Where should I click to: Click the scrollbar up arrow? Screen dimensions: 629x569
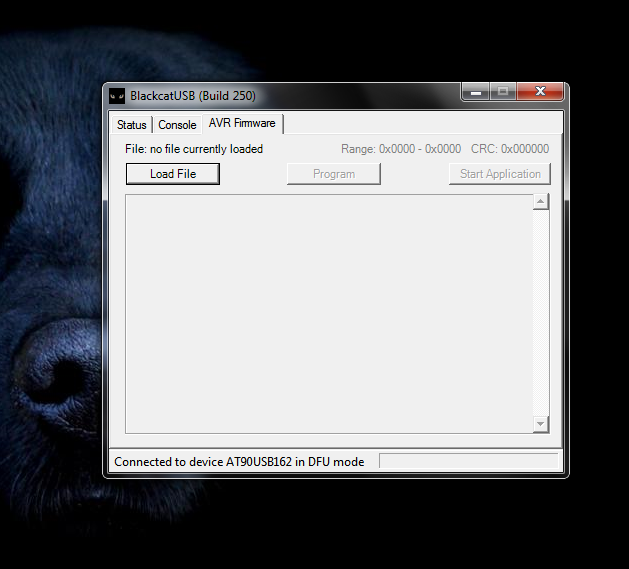pyautogui.click(x=541, y=203)
